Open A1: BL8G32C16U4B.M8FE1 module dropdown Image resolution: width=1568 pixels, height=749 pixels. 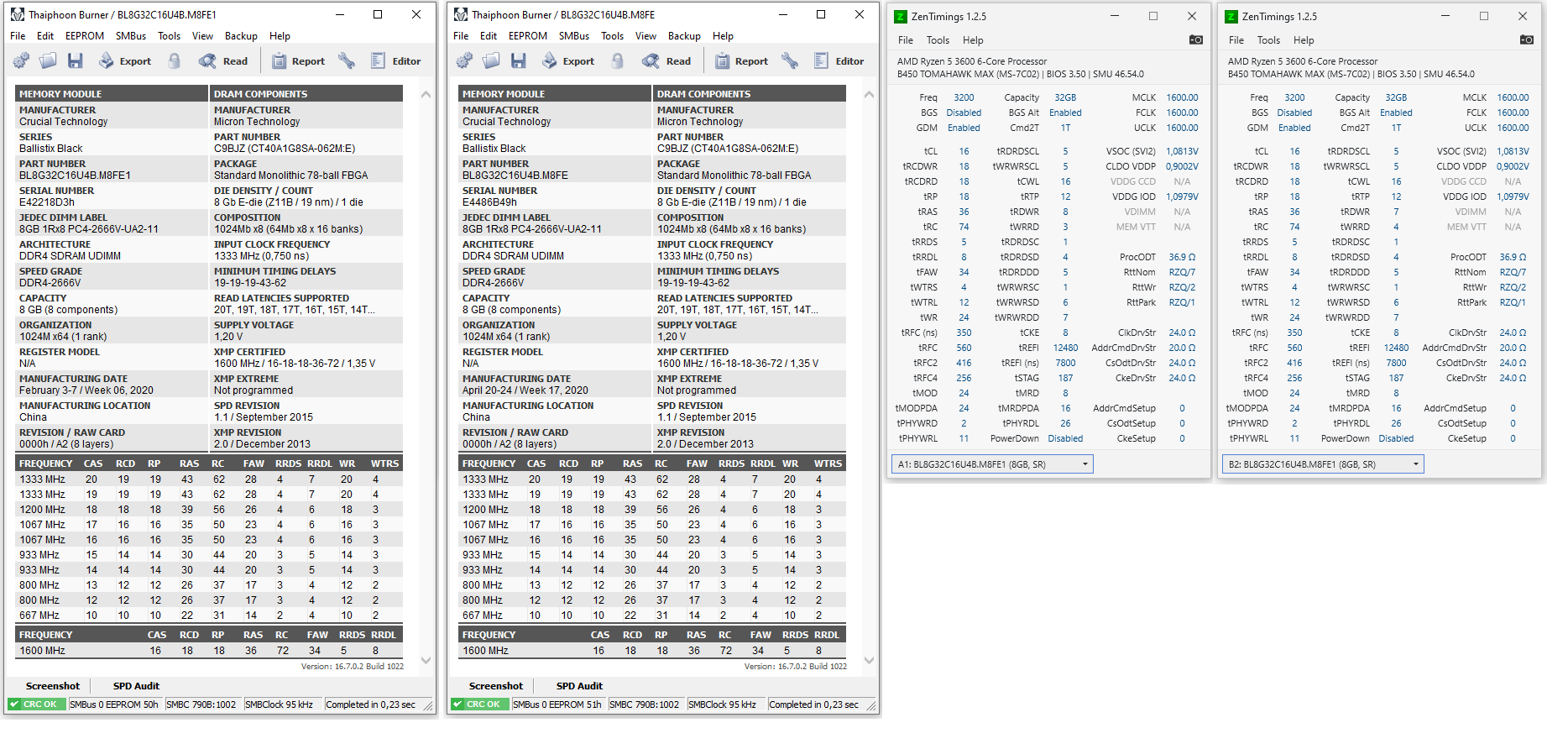(992, 464)
